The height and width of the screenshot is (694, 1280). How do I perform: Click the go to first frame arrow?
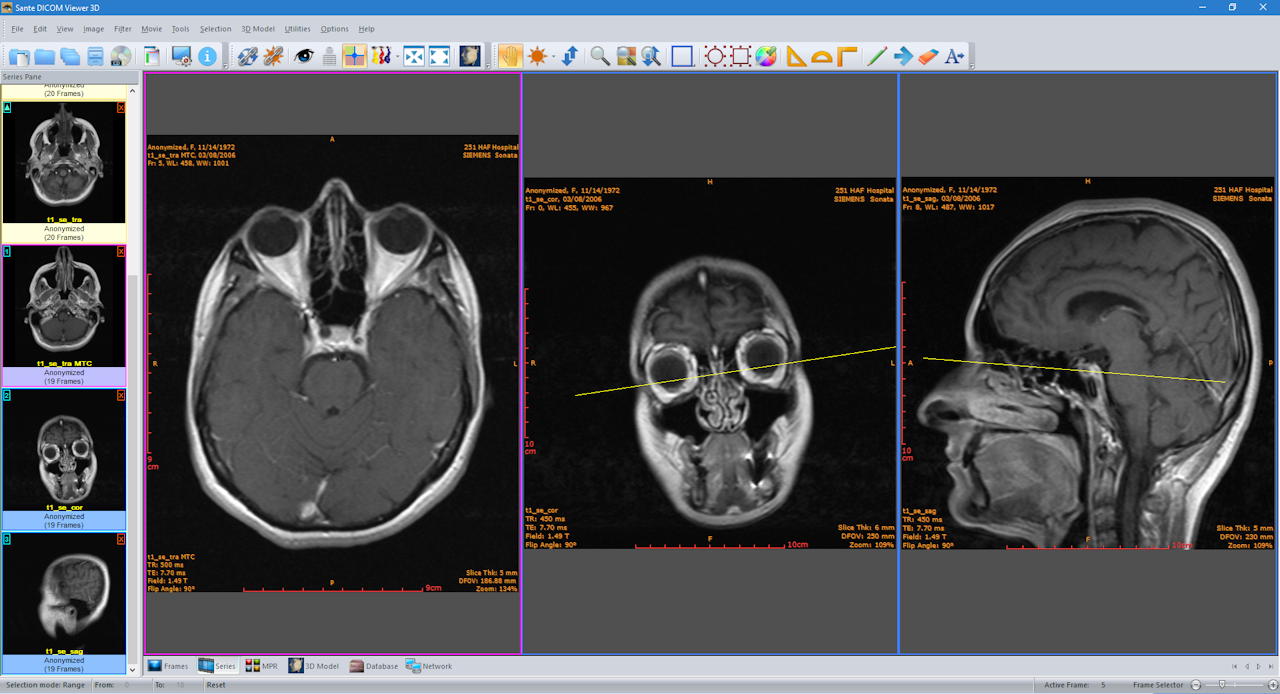tap(1234, 666)
